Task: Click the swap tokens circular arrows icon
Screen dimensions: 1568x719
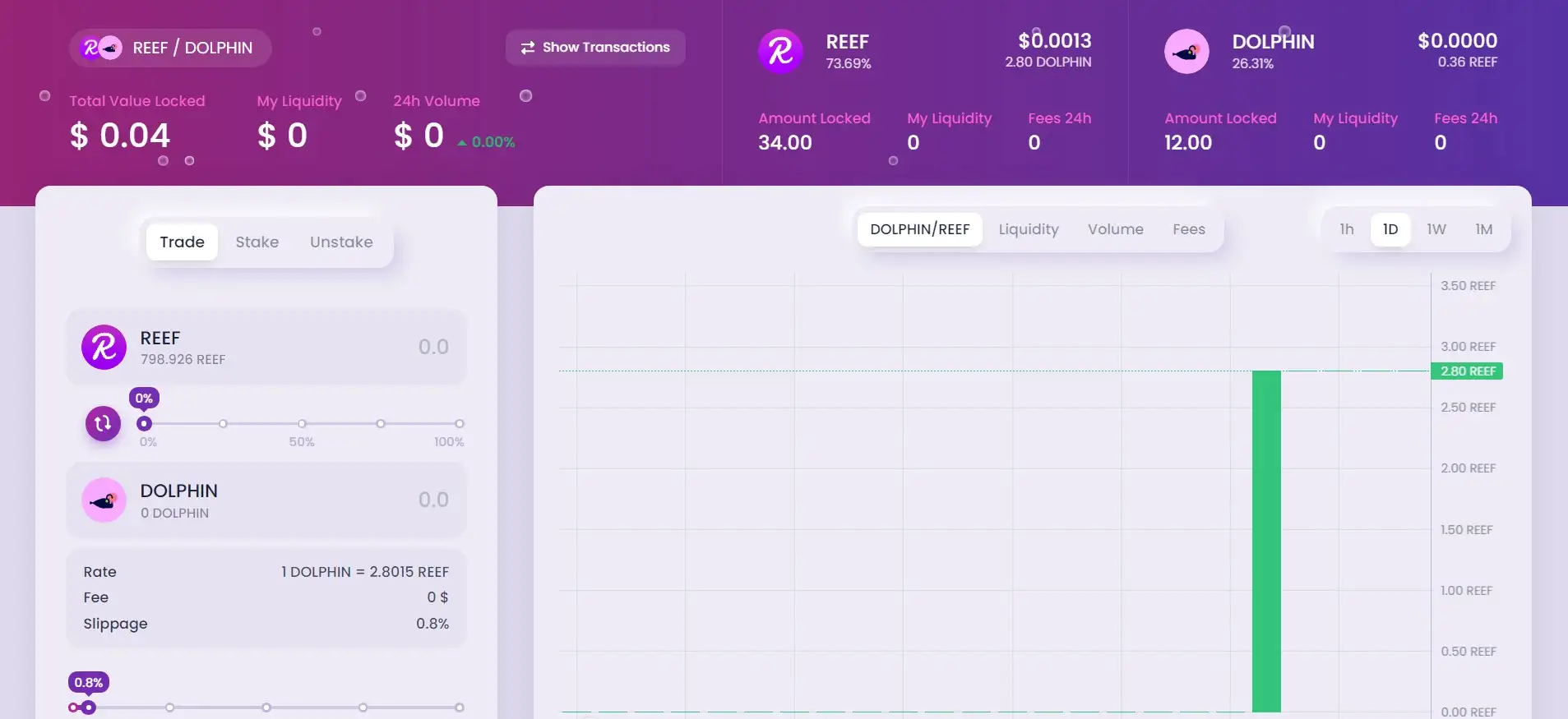Action: [103, 423]
